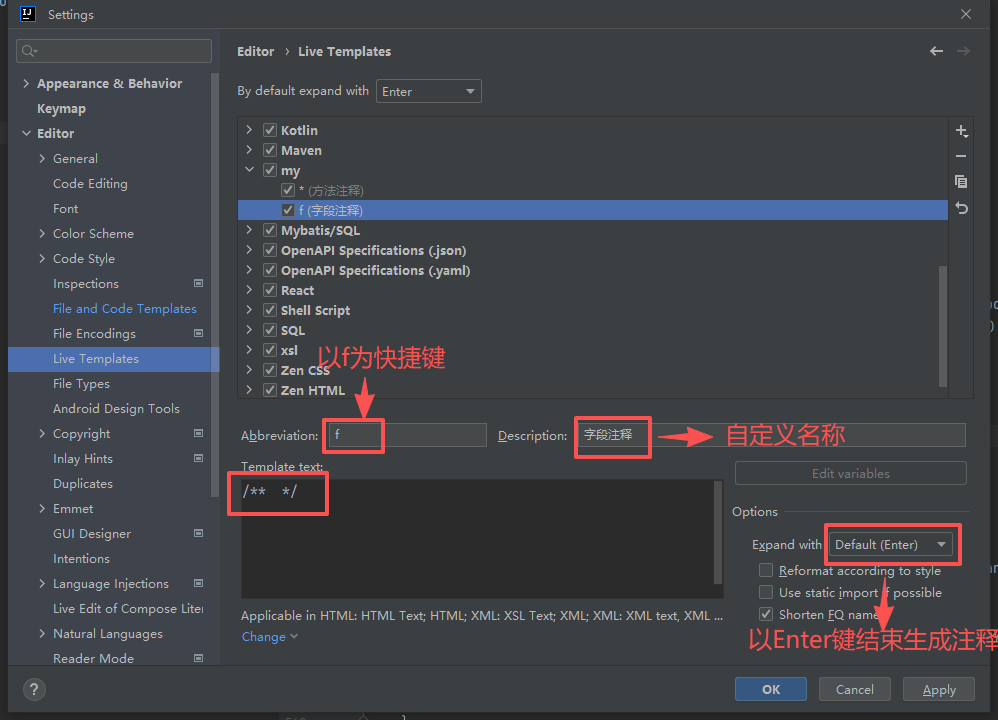Click the search magnifier icon in settings search
The width and height of the screenshot is (998, 720).
29,51
